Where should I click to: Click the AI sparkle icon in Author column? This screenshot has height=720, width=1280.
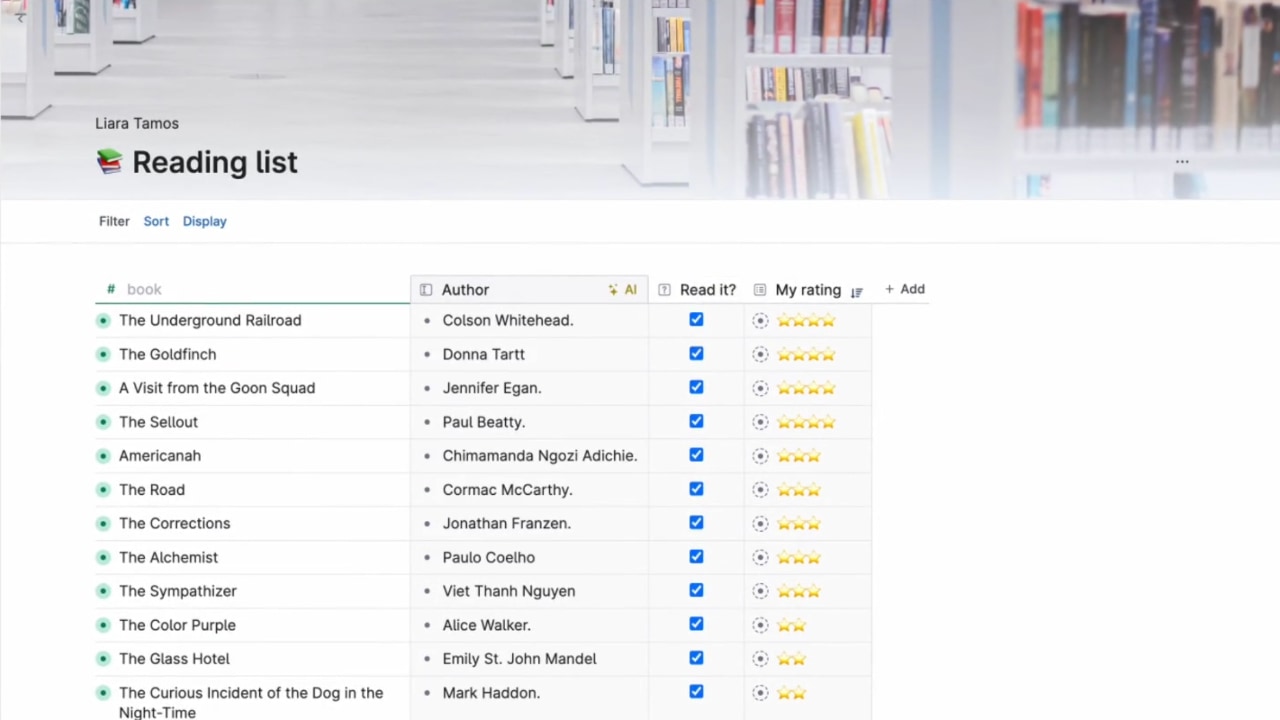tap(613, 290)
